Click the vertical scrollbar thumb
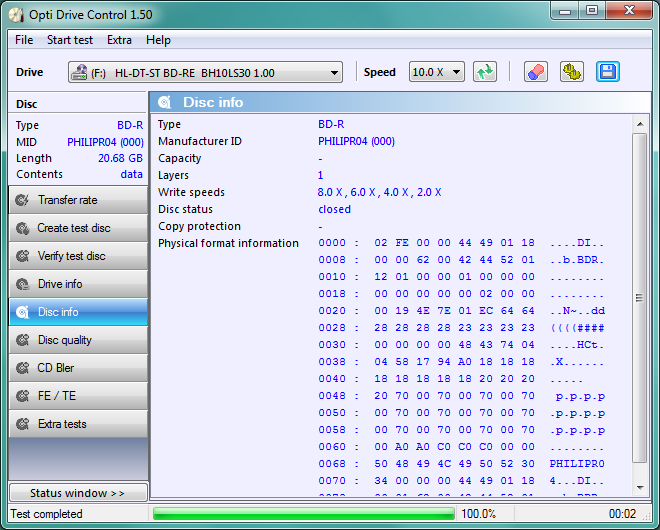 [640, 298]
